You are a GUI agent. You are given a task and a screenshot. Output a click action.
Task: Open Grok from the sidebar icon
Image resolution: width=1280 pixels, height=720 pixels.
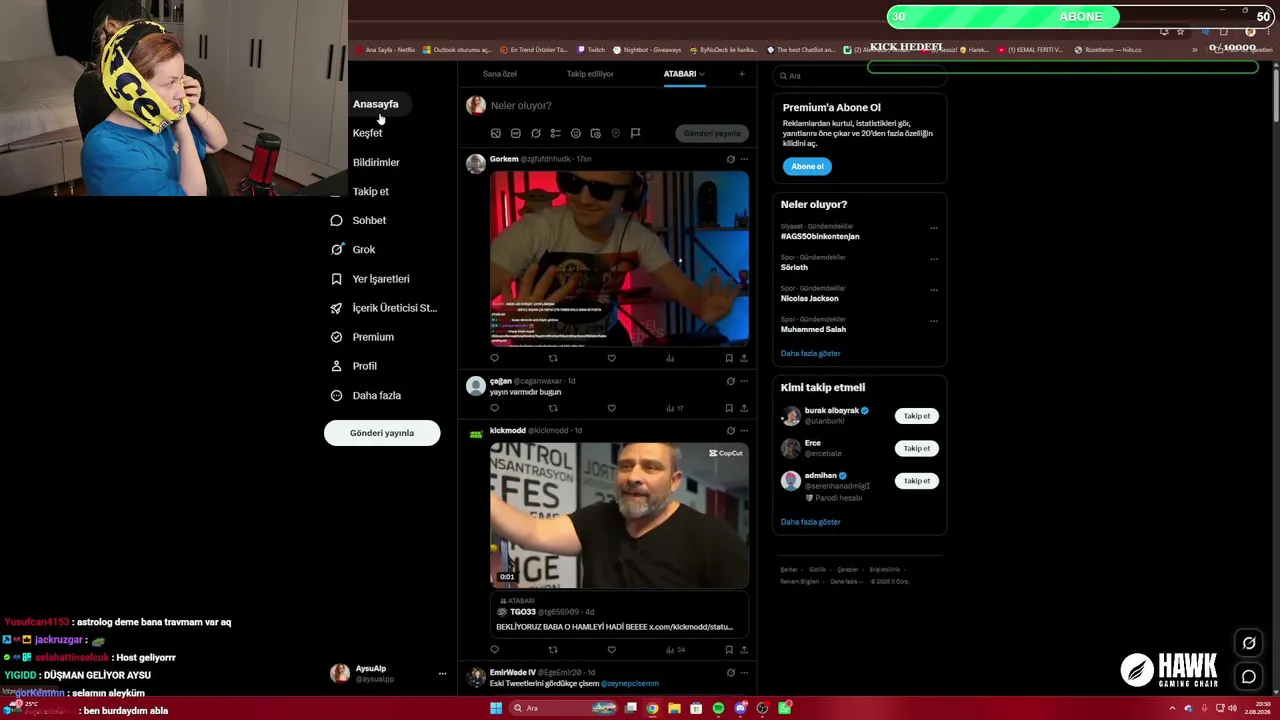[336, 250]
